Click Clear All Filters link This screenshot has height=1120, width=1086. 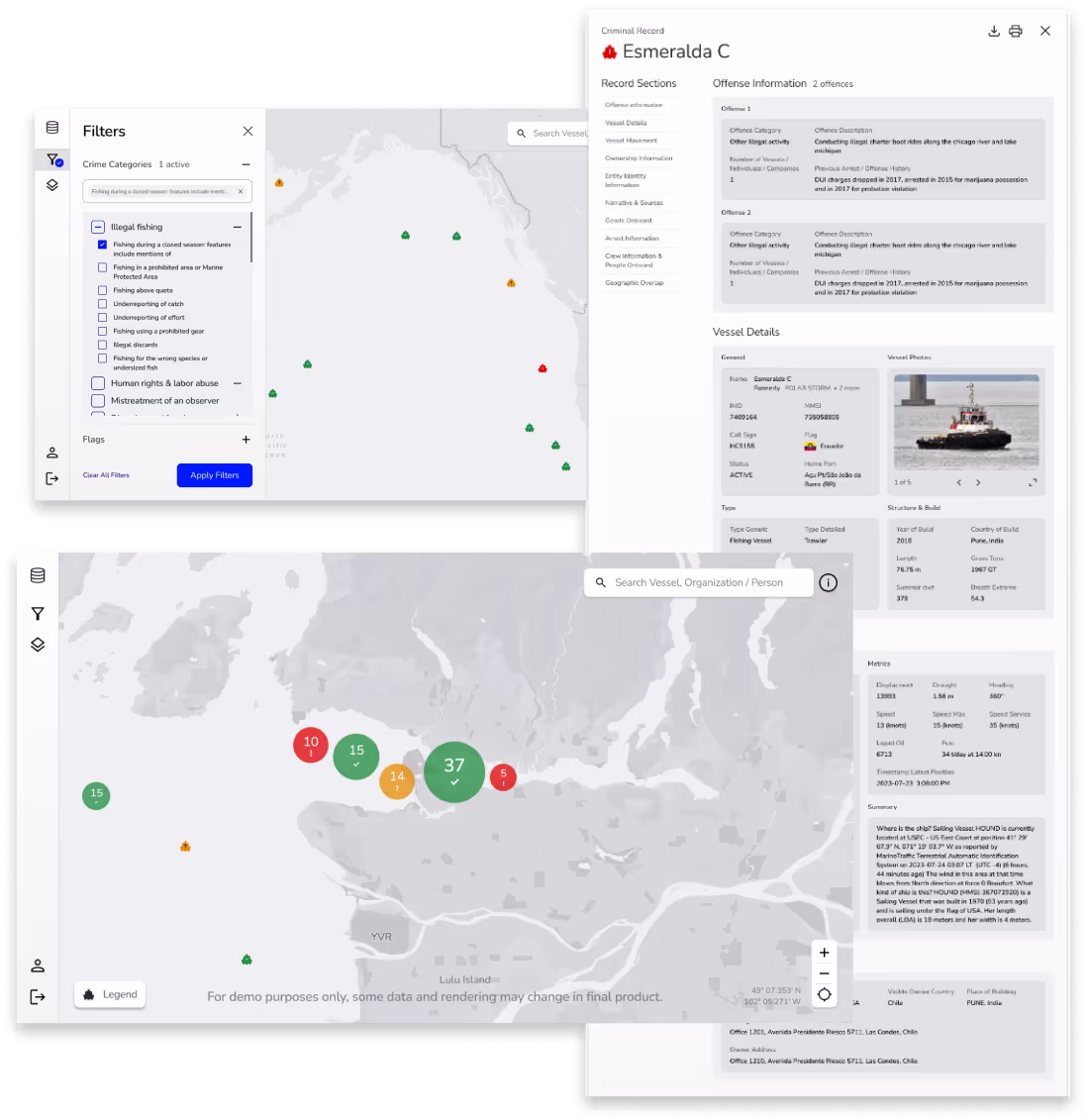coord(106,475)
